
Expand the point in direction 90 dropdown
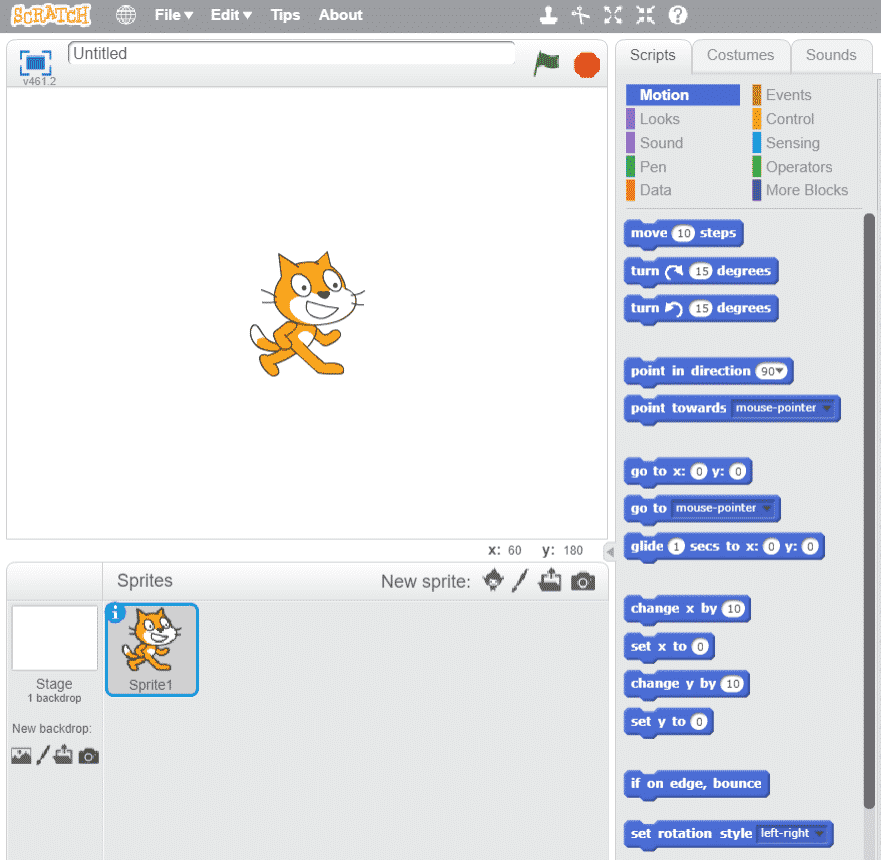(780, 371)
